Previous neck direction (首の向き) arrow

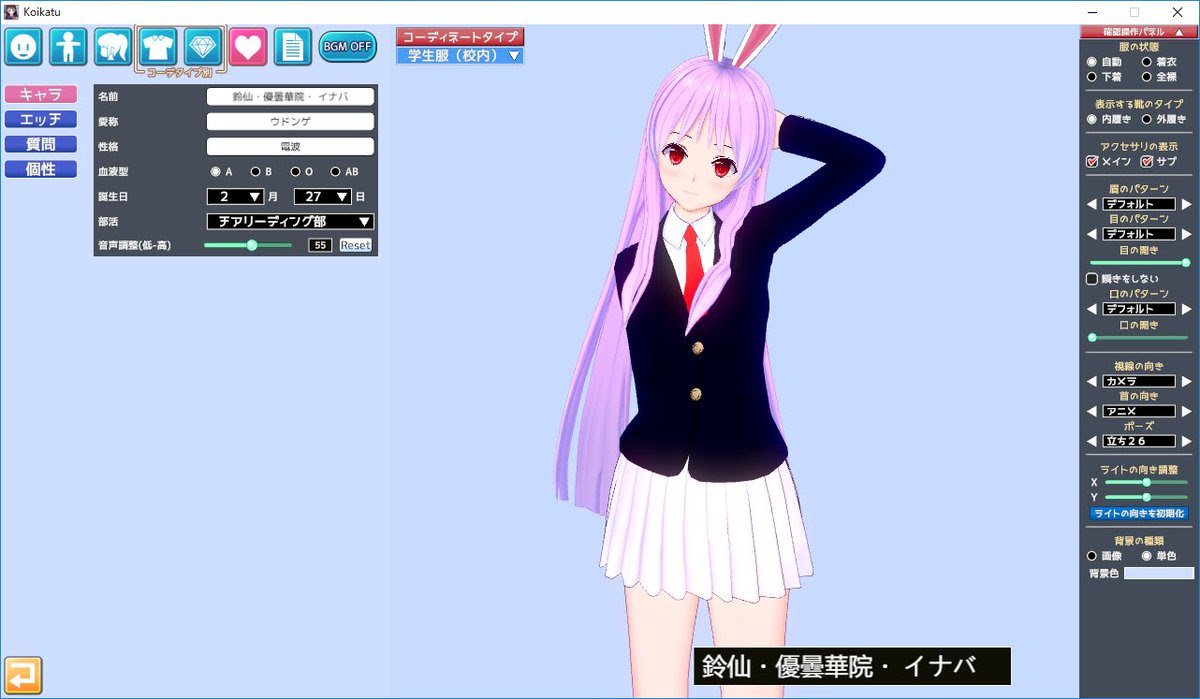(1093, 411)
